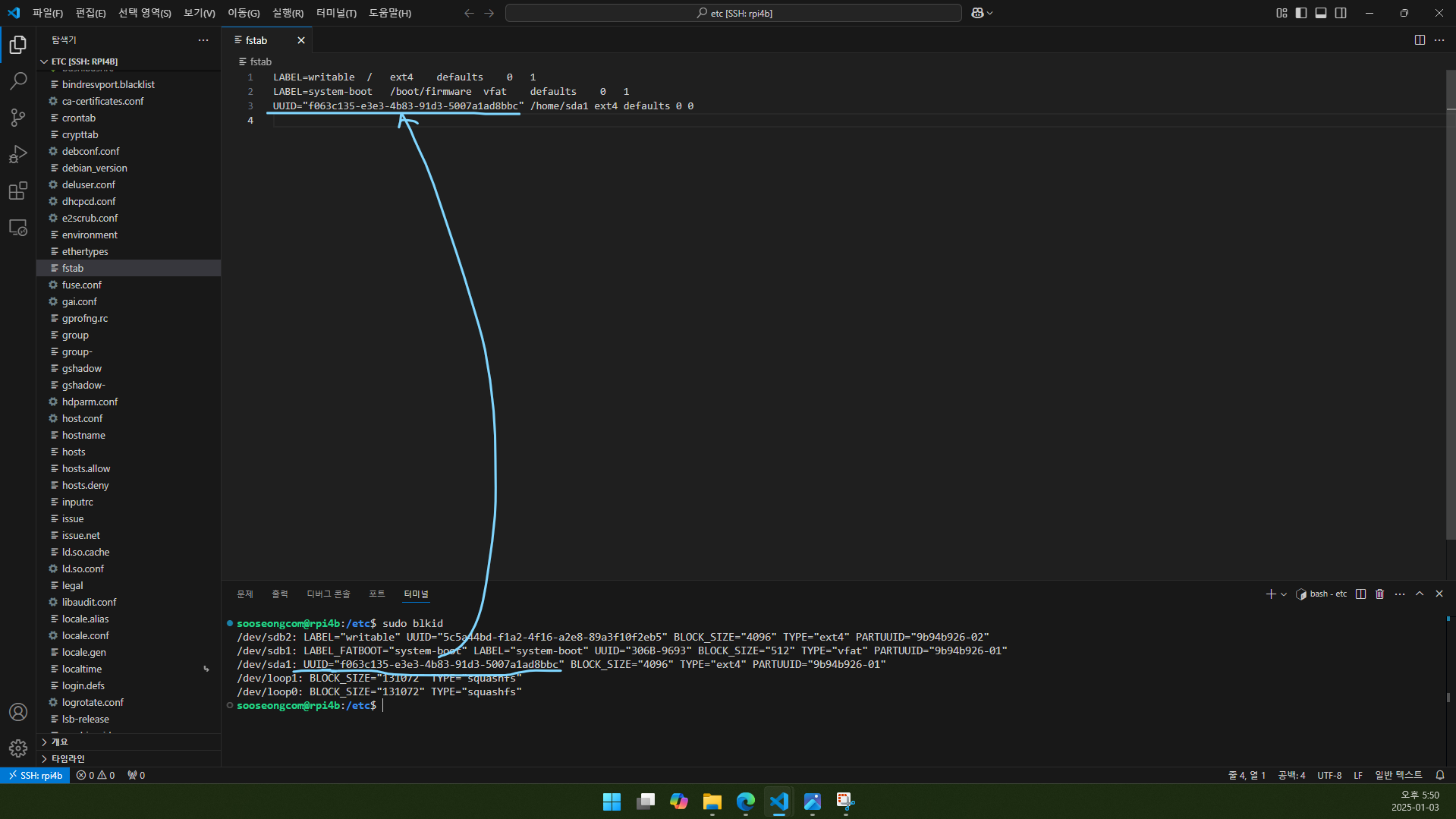1456x819 pixels.
Task: Open dhcpcd.conf in explorer
Action: 129,202
